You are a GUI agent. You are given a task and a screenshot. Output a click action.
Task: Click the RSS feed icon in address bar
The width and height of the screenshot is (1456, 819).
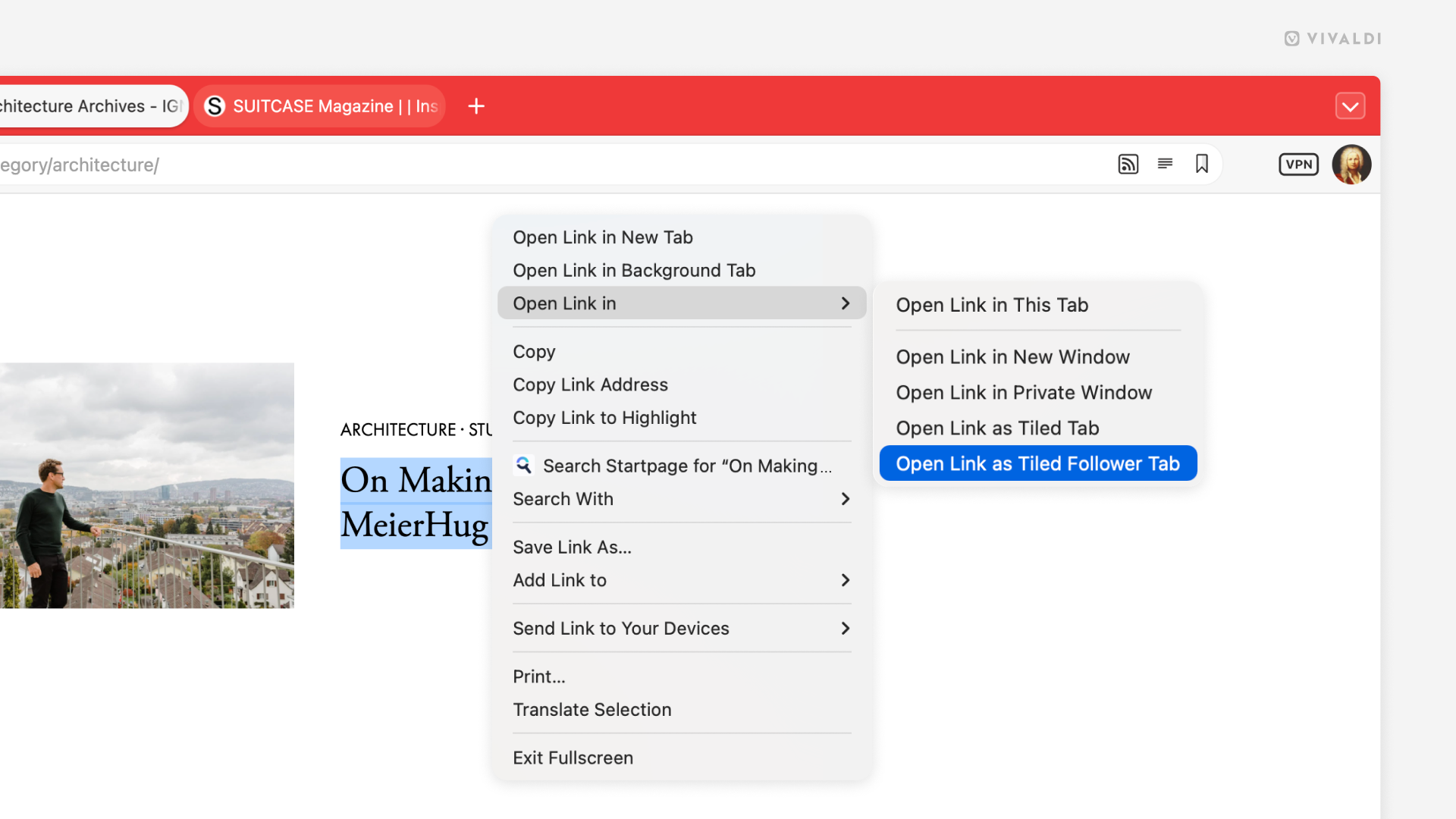pos(1128,164)
